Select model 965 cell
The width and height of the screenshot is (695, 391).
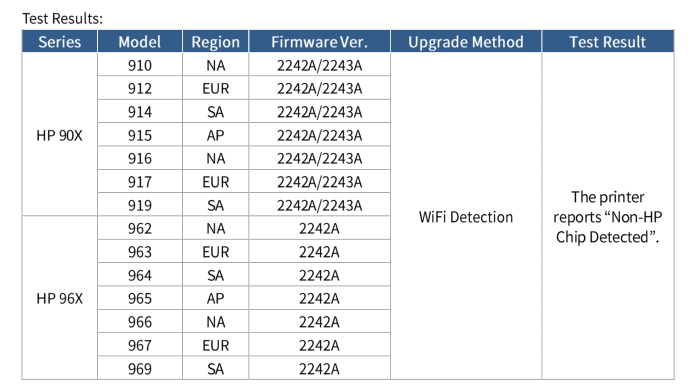[140, 298]
